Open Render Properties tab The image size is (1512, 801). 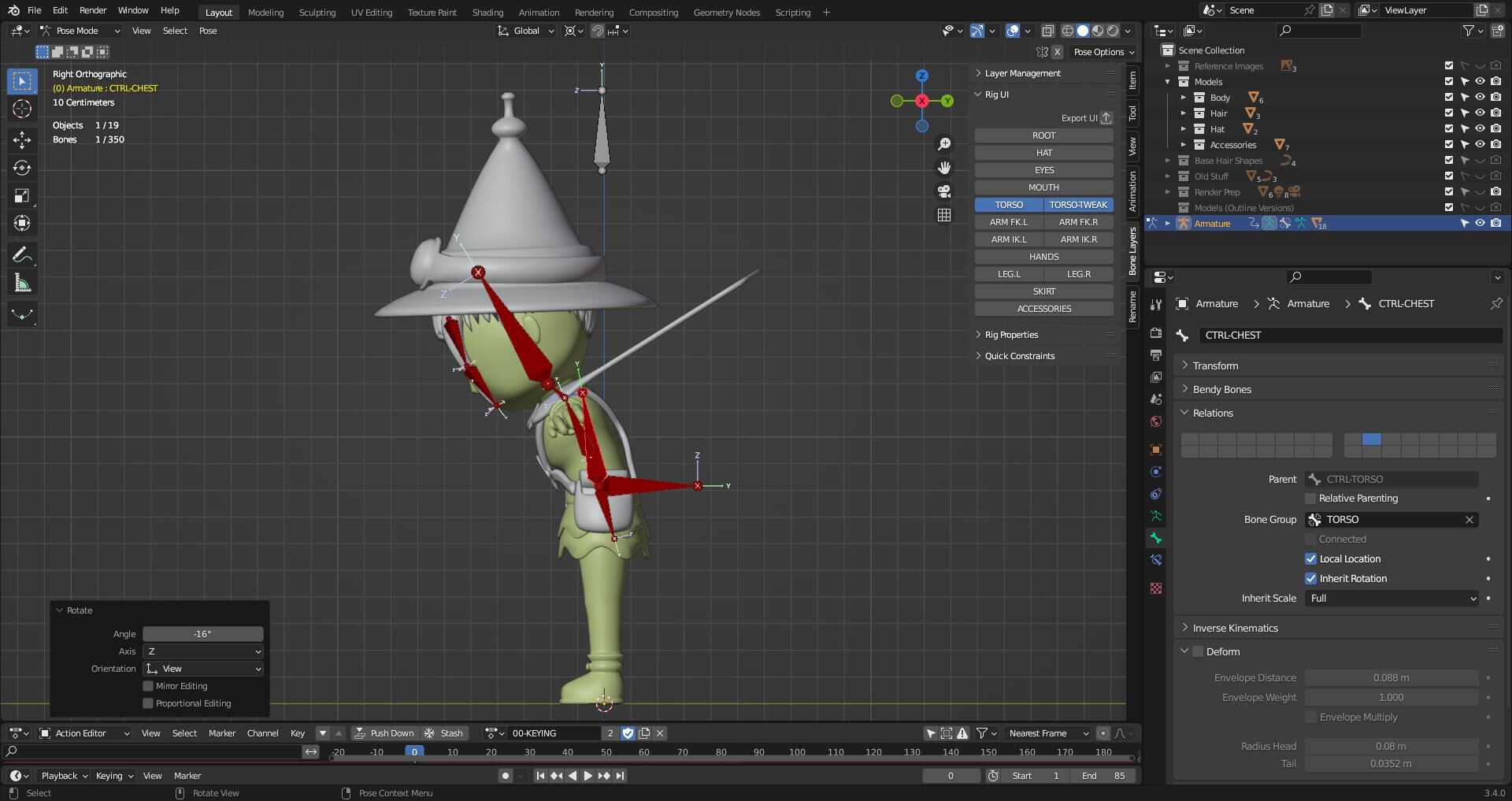(x=1155, y=332)
